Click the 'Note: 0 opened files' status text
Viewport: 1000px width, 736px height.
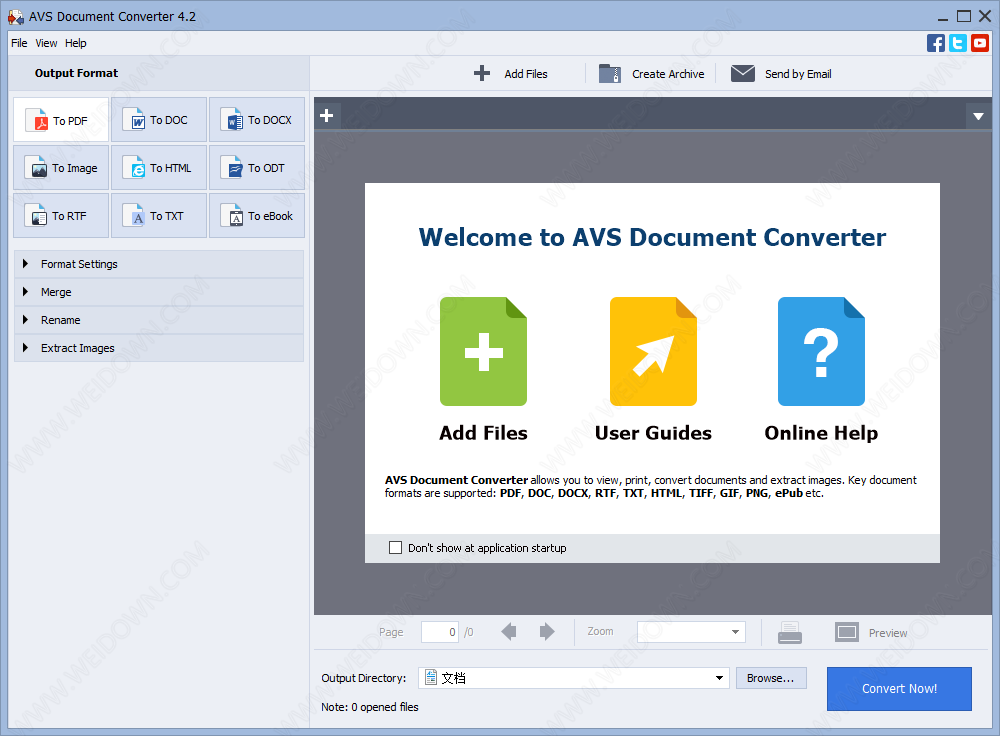[x=370, y=707]
